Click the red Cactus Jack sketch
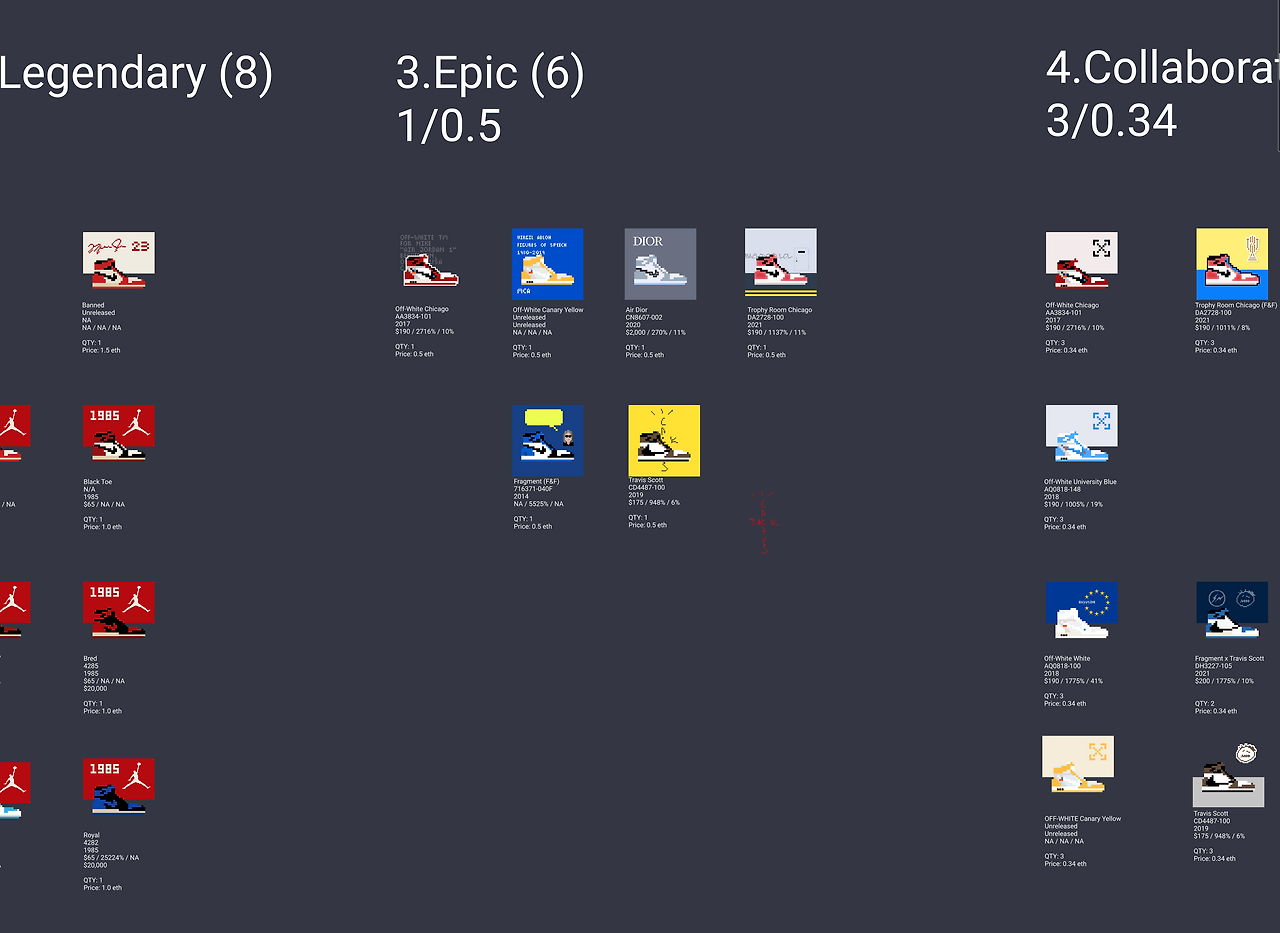This screenshot has height=933, width=1280. [764, 521]
